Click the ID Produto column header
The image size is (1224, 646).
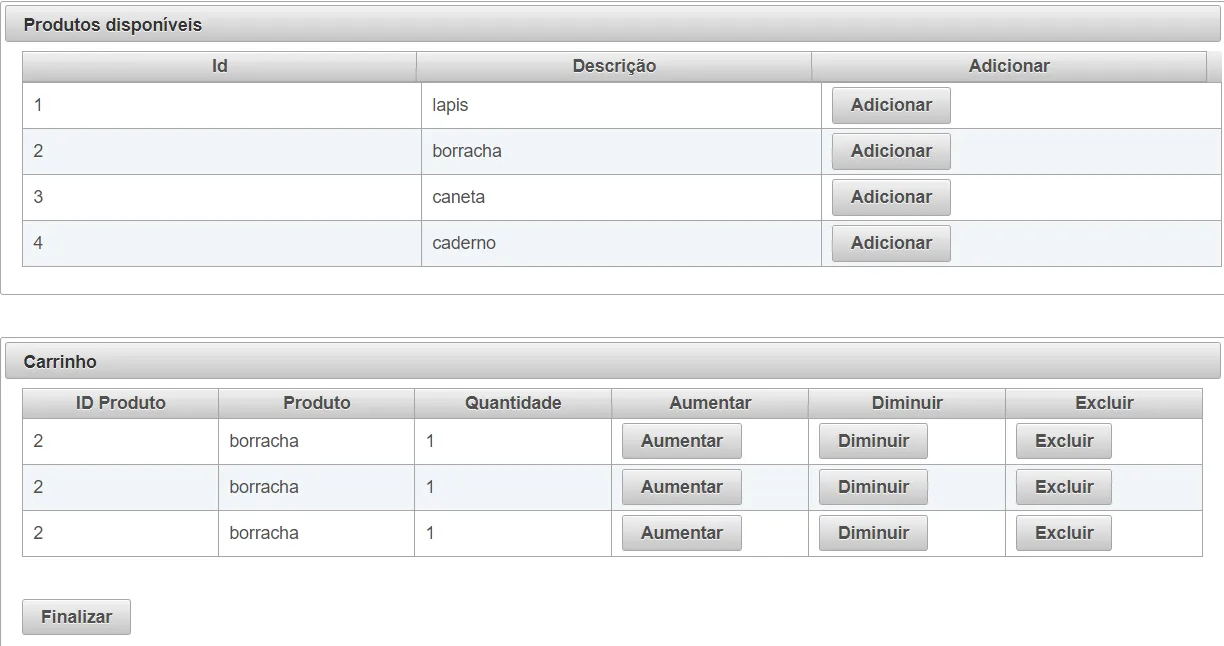click(121, 403)
